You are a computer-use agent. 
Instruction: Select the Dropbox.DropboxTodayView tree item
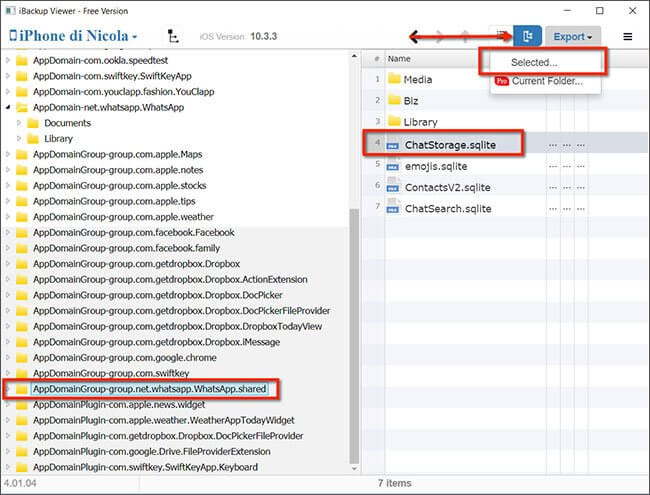tap(177, 326)
